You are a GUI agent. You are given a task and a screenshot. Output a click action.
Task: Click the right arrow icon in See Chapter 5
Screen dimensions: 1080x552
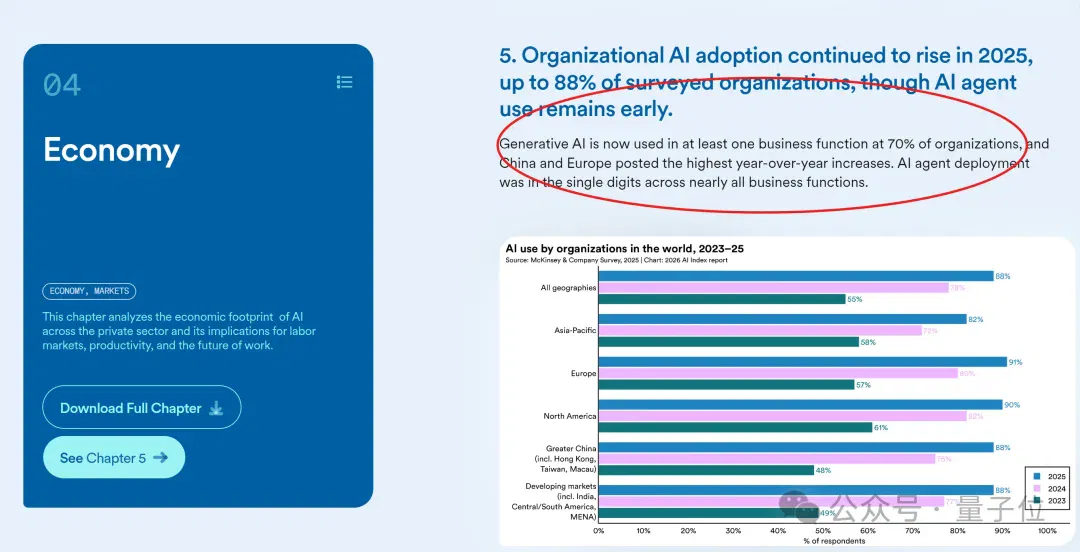click(x=160, y=457)
